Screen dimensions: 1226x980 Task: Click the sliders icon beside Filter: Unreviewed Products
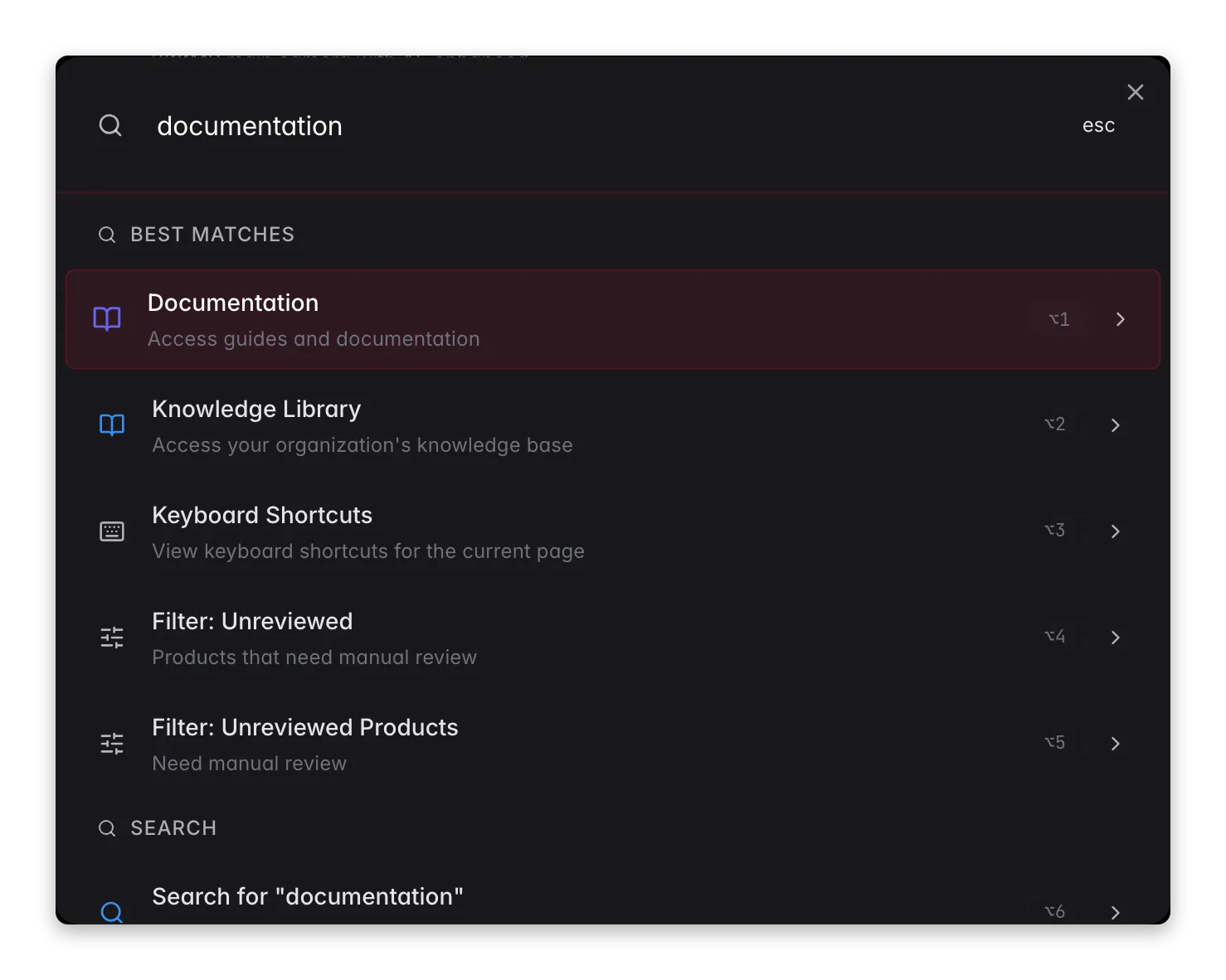coord(112,744)
